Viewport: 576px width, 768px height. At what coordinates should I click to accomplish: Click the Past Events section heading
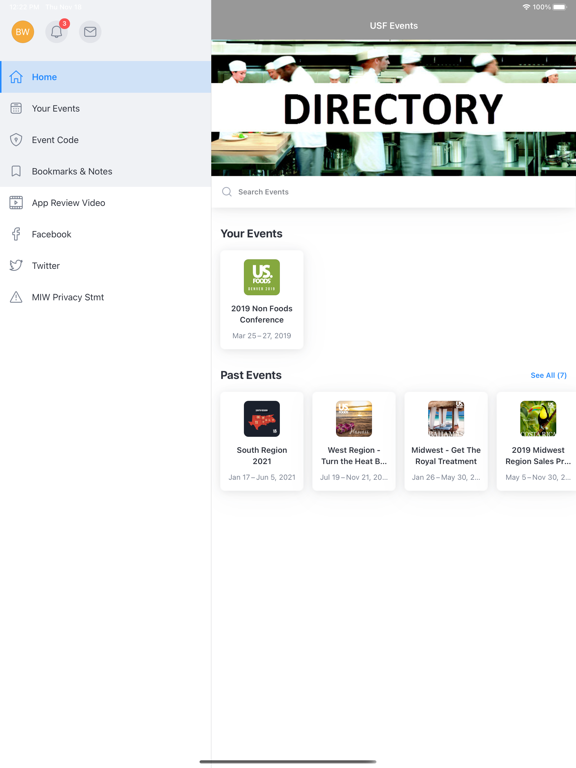tap(251, 375)
